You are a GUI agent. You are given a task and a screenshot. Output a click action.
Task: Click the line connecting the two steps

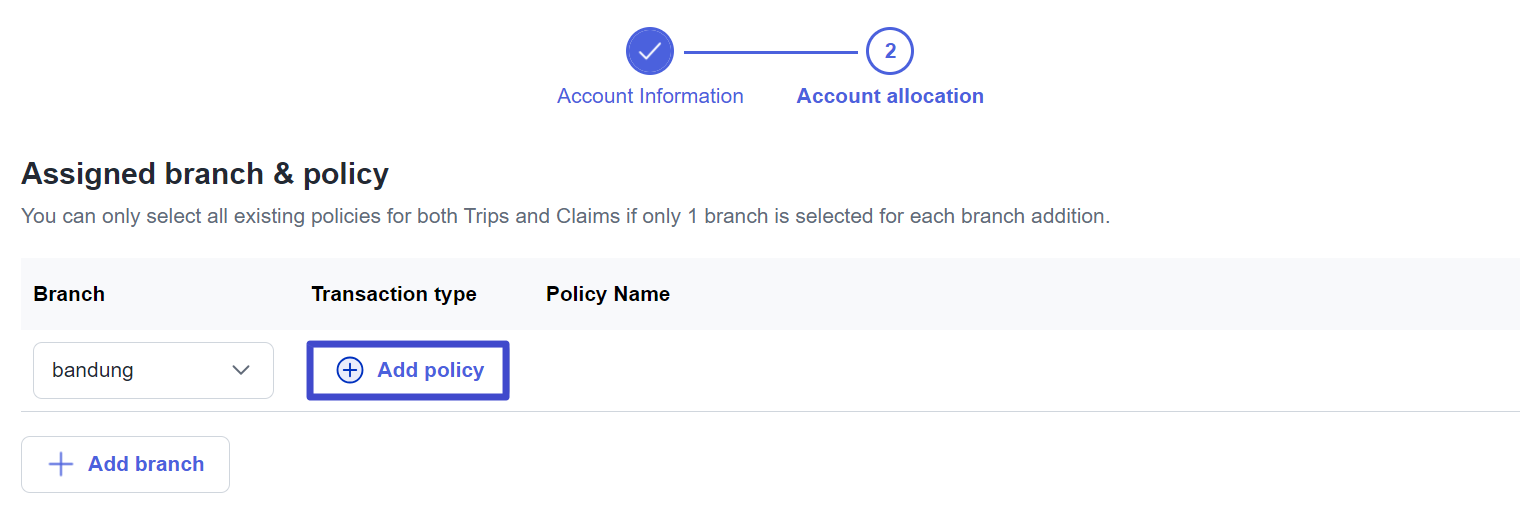pos(770,51)
